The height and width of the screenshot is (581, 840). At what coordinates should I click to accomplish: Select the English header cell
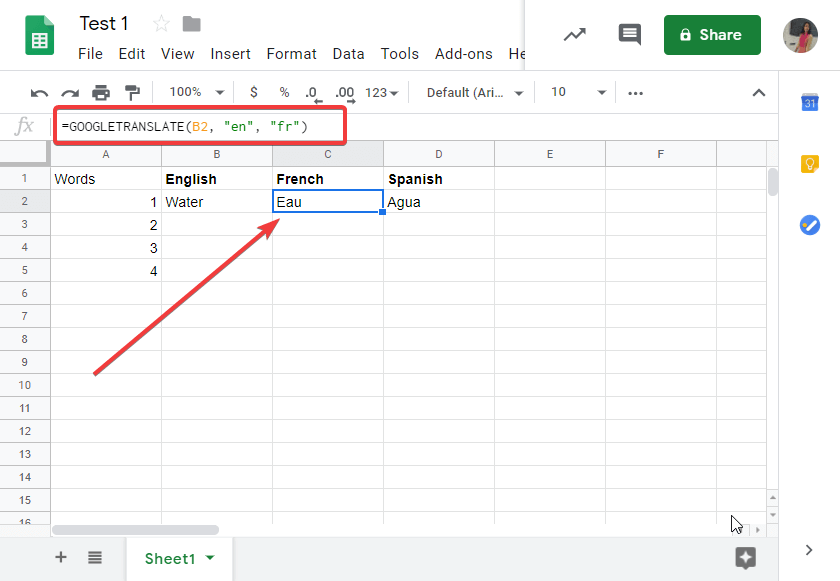pos(217,179)
